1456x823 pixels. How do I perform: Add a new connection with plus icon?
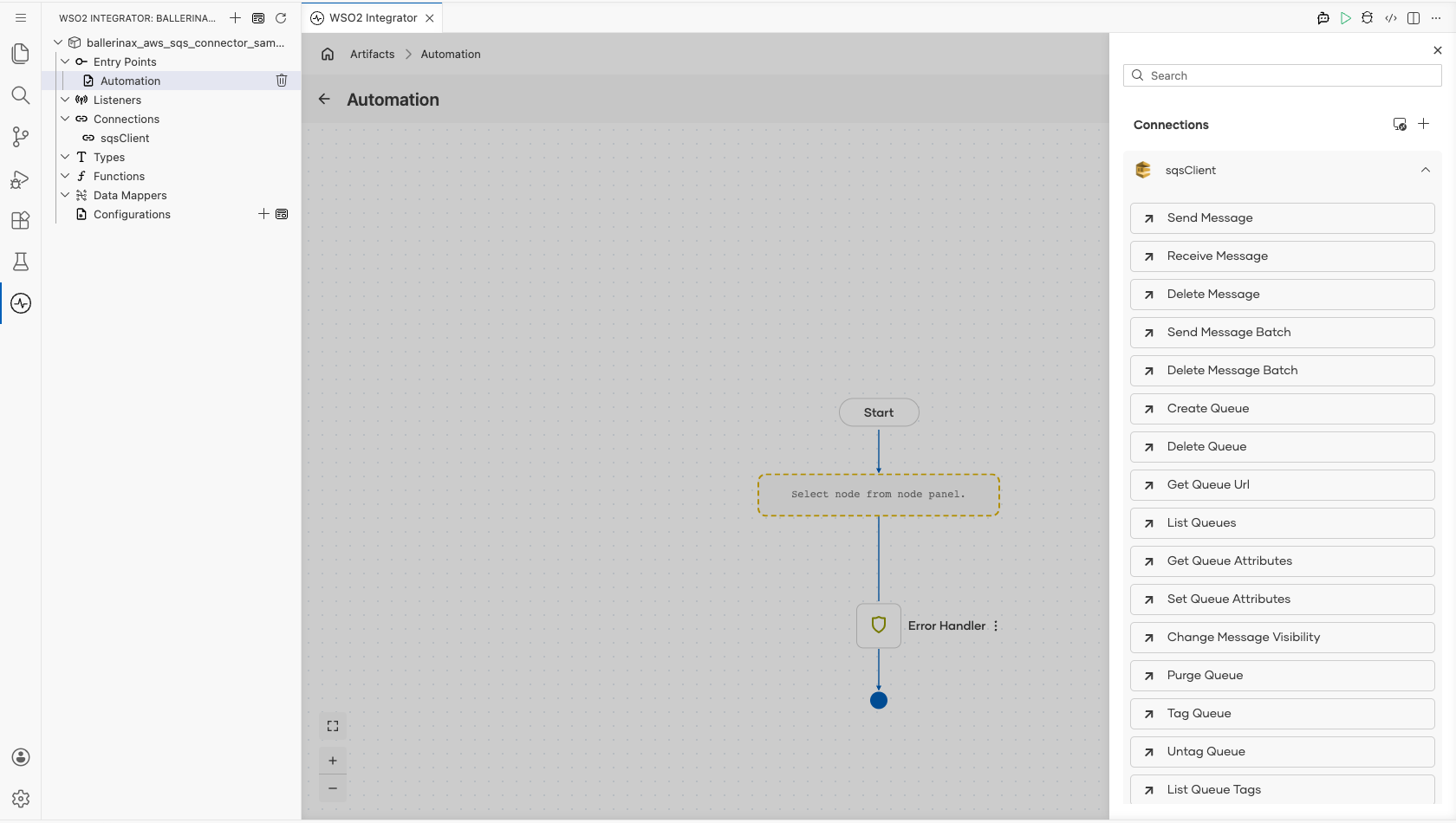coord(1423,124)
